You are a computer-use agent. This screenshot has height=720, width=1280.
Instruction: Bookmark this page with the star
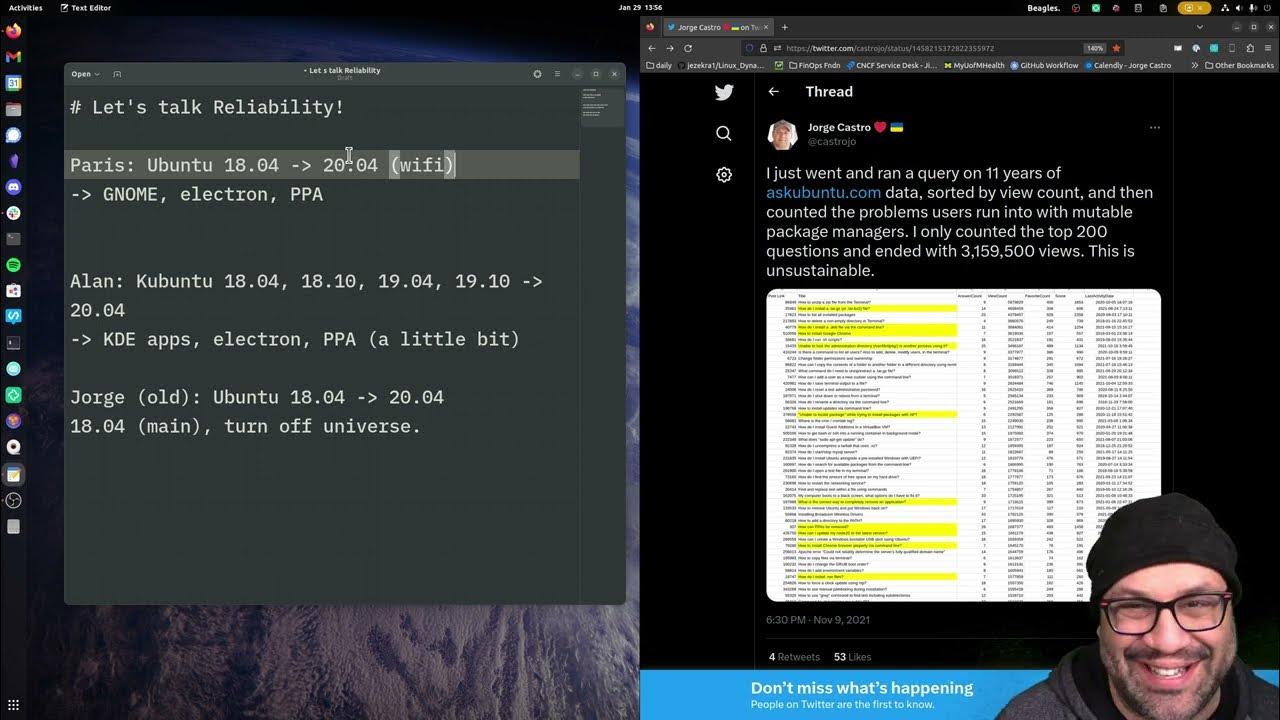[1116, 48]
